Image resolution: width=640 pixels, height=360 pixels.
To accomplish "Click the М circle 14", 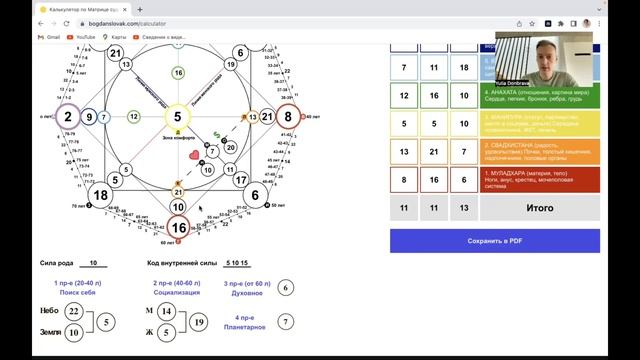I will click(x=166, y=311).
